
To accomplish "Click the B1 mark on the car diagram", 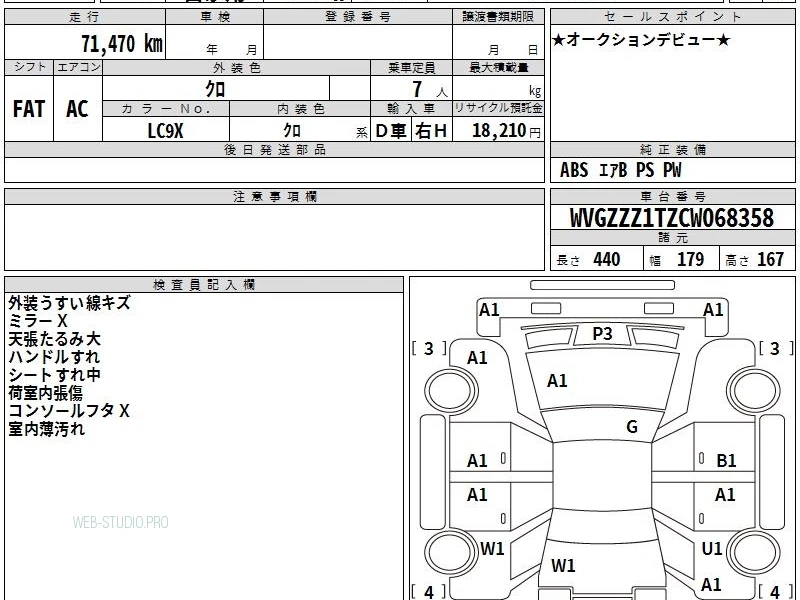I will [x=726, y=461].
